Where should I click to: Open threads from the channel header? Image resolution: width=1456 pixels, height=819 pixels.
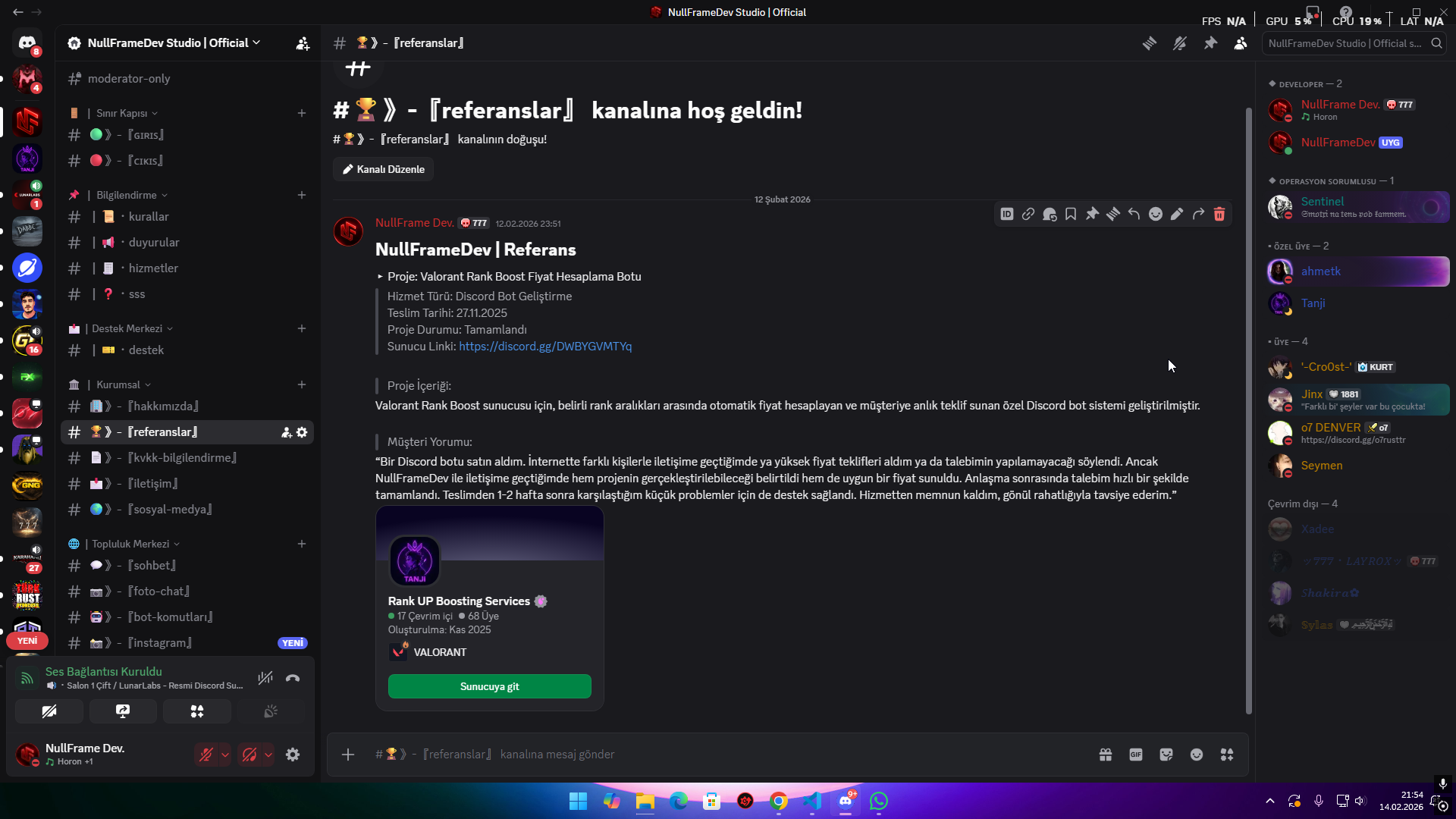[1150, 43]
